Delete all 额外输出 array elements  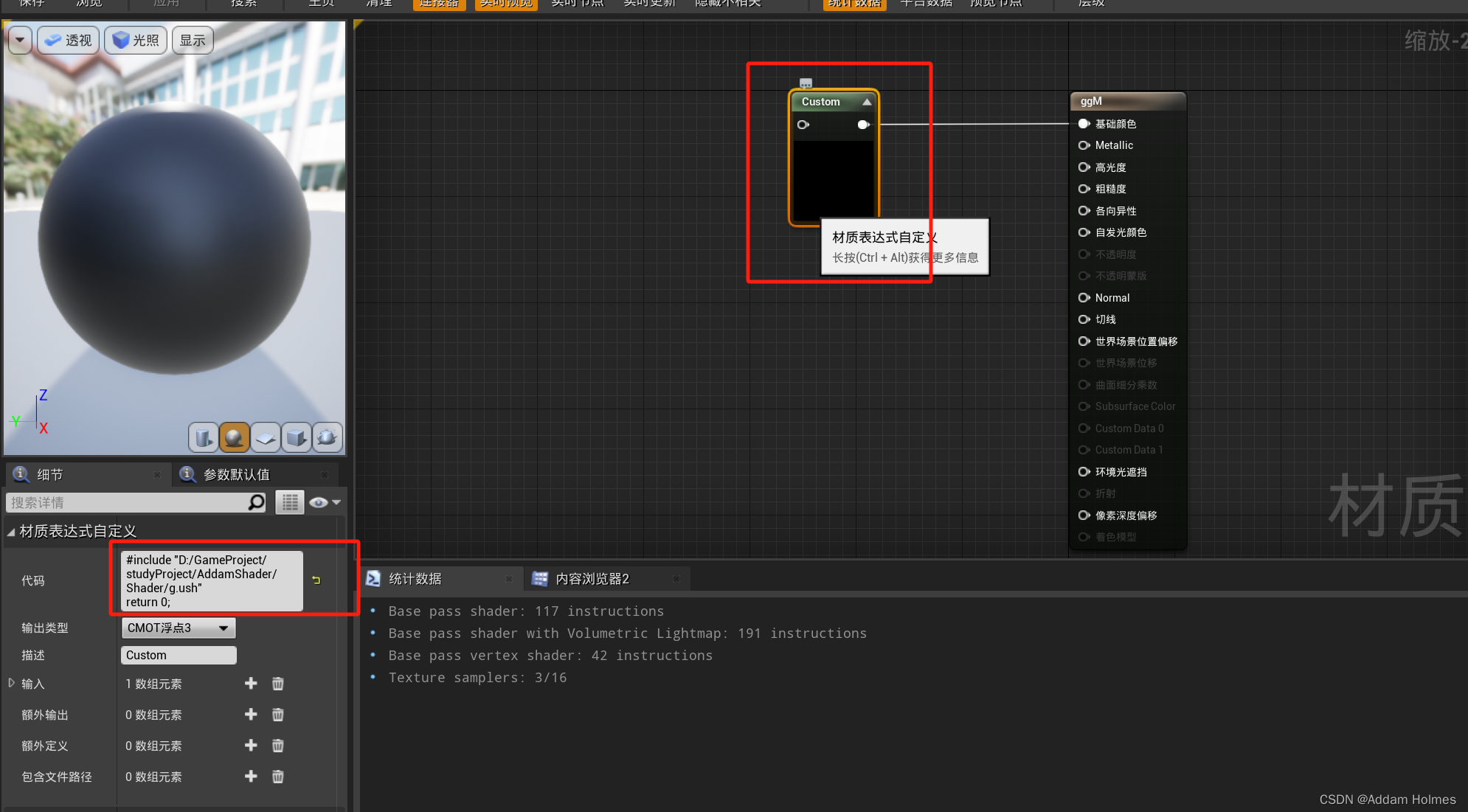(278, 715)
